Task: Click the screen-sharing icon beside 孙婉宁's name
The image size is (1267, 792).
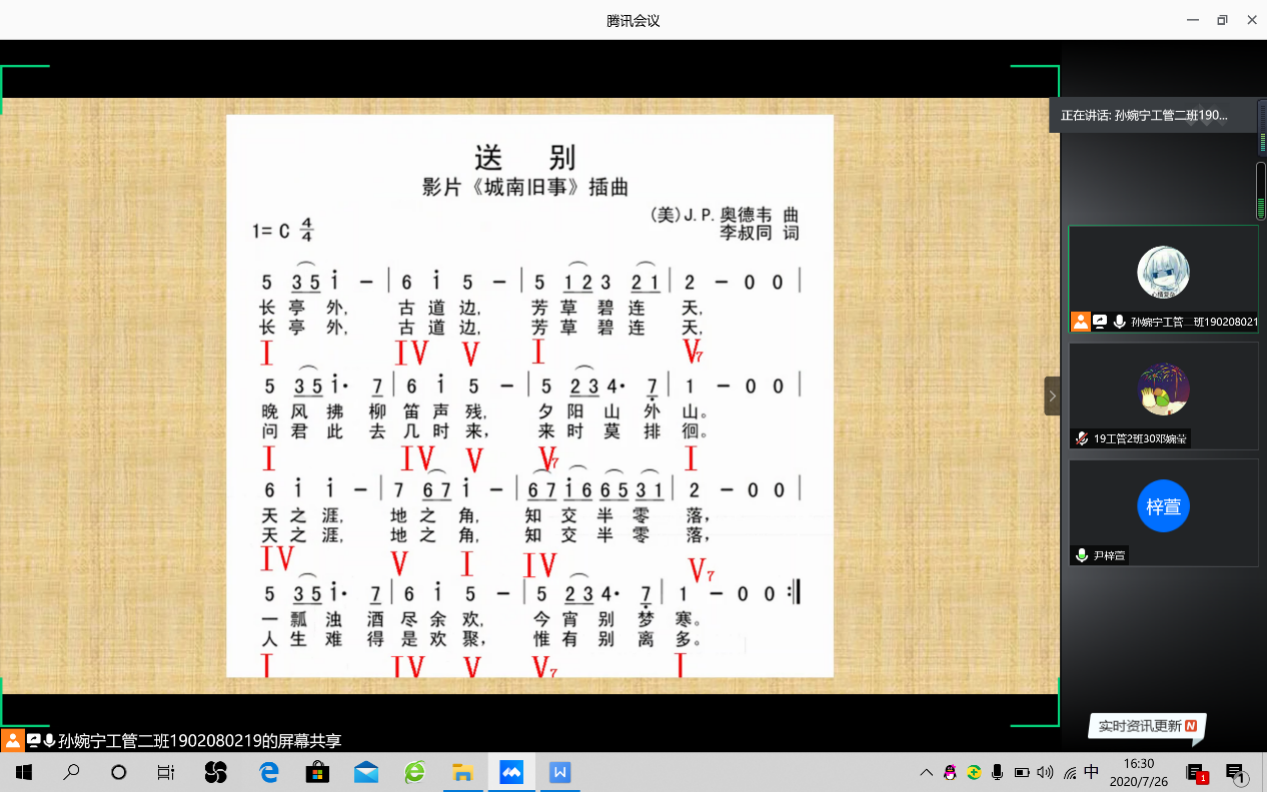Action: click(1099, 320)
